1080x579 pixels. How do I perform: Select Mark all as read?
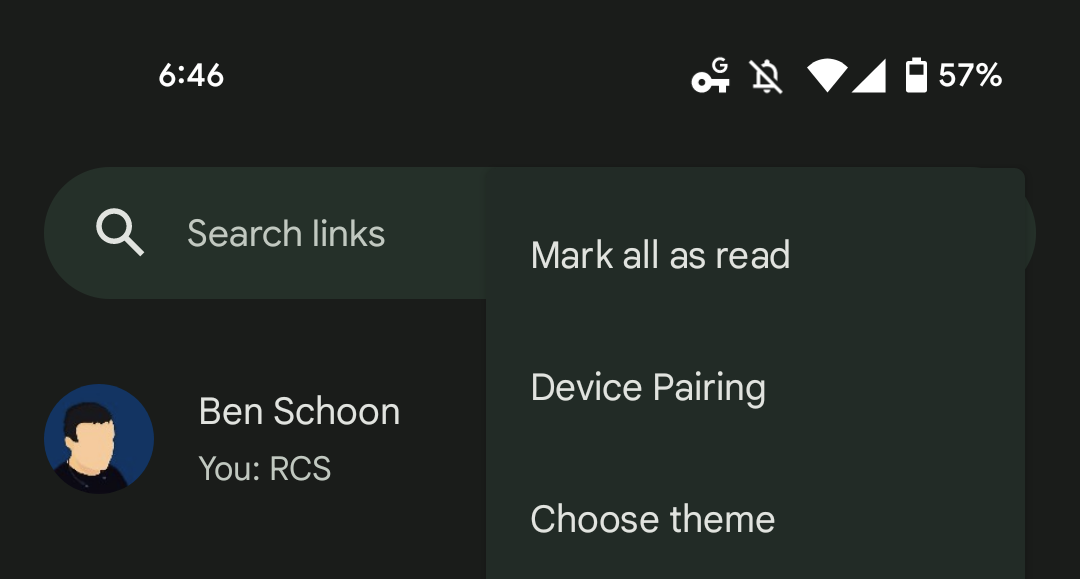[660, 255]
